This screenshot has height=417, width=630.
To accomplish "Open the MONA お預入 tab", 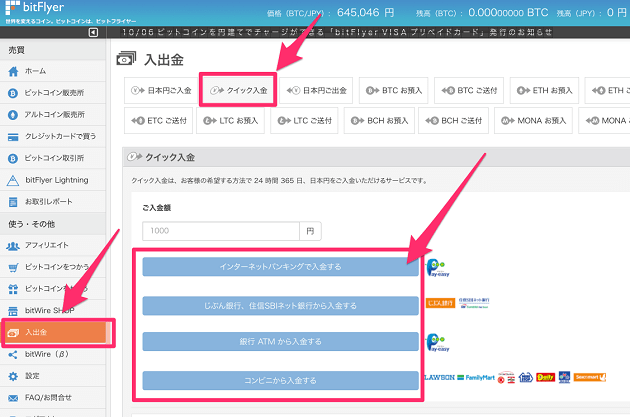I will [x=533, y=121].
